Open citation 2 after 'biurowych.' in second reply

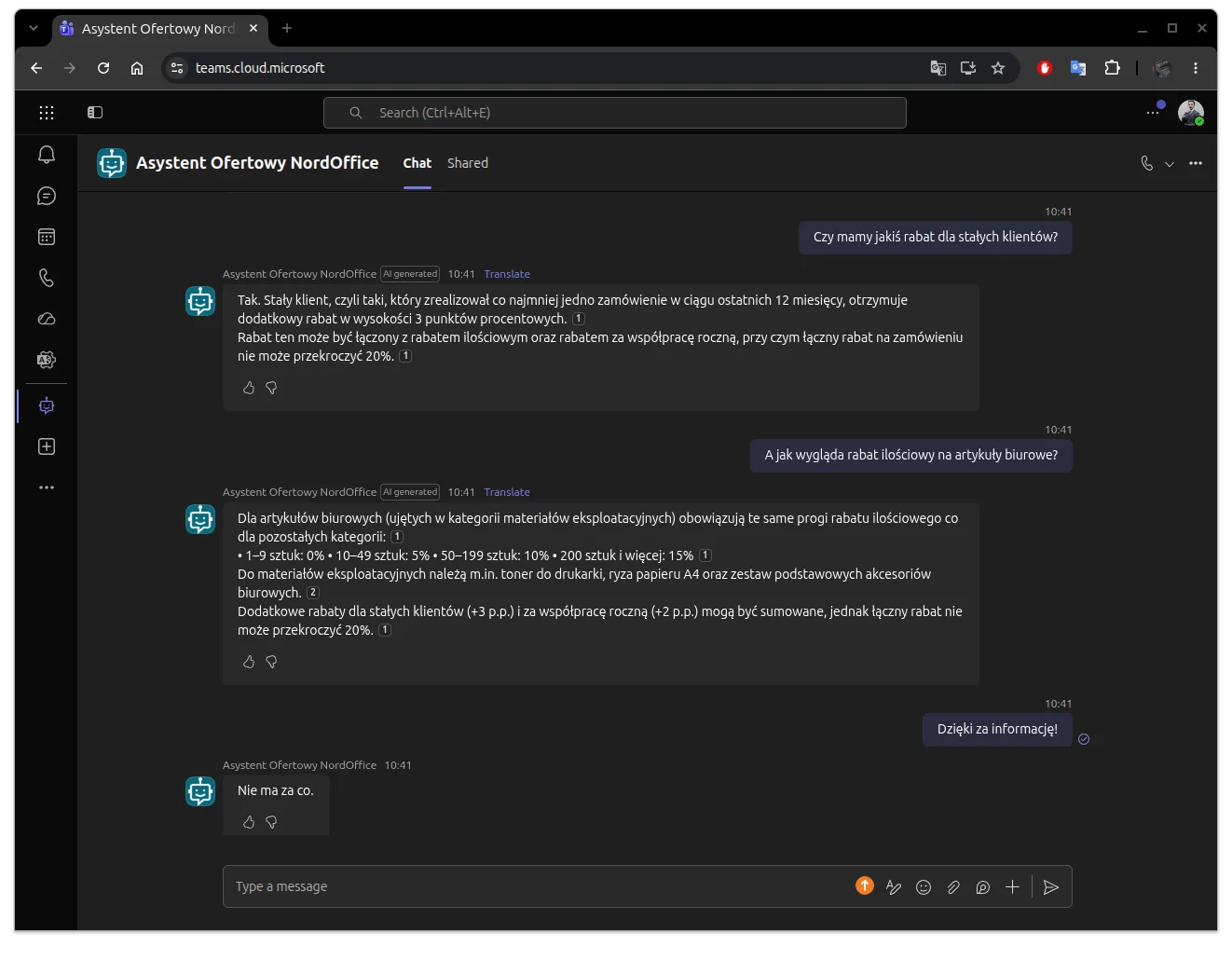tap(313, 593)
